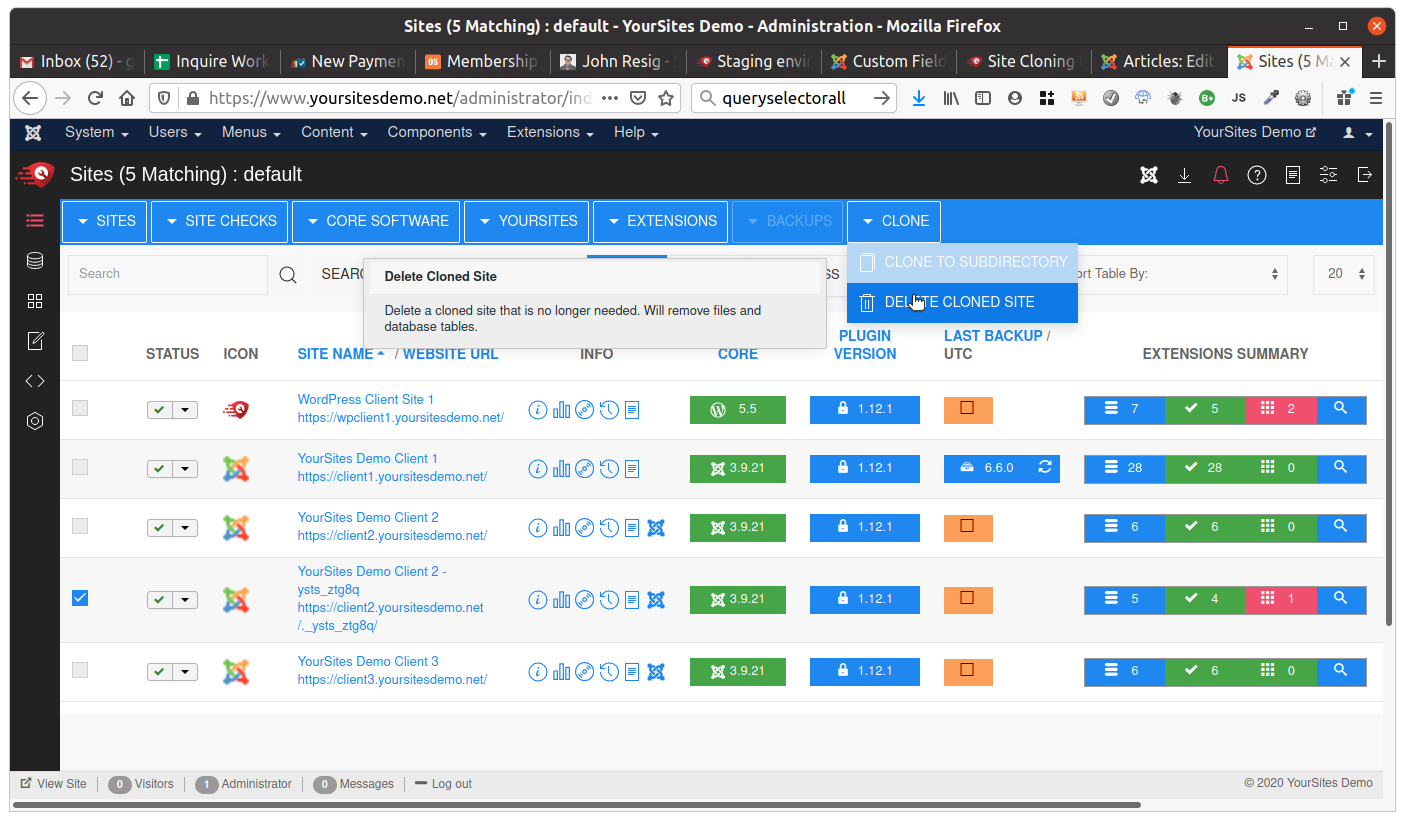Expand the SITE CHECKS dropdown

pos(220,221)
